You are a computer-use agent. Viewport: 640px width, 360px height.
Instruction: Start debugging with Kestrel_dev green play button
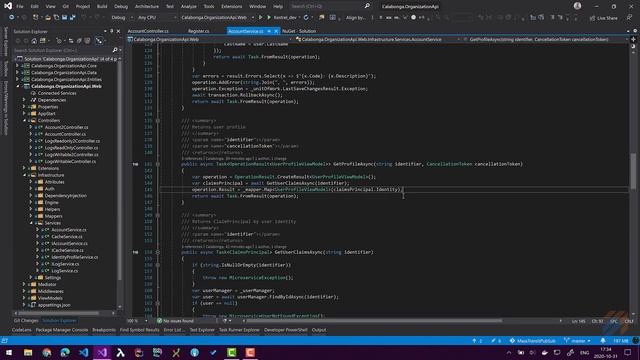pyautogui.click(x=269, y=18)
